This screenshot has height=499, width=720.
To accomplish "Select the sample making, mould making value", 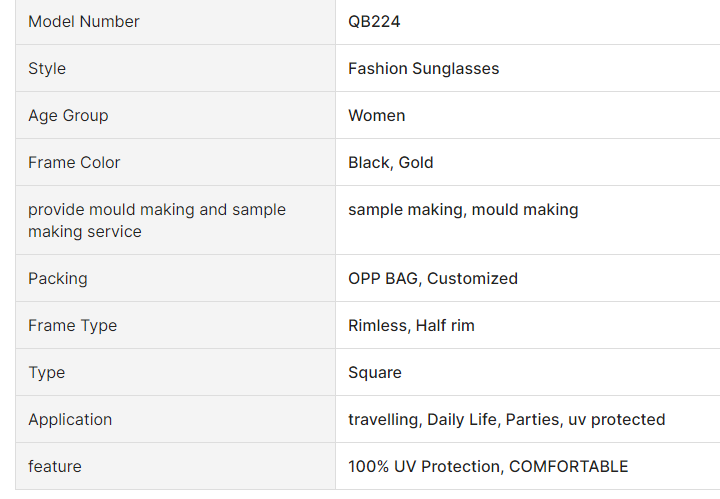I will pos(463,210).
